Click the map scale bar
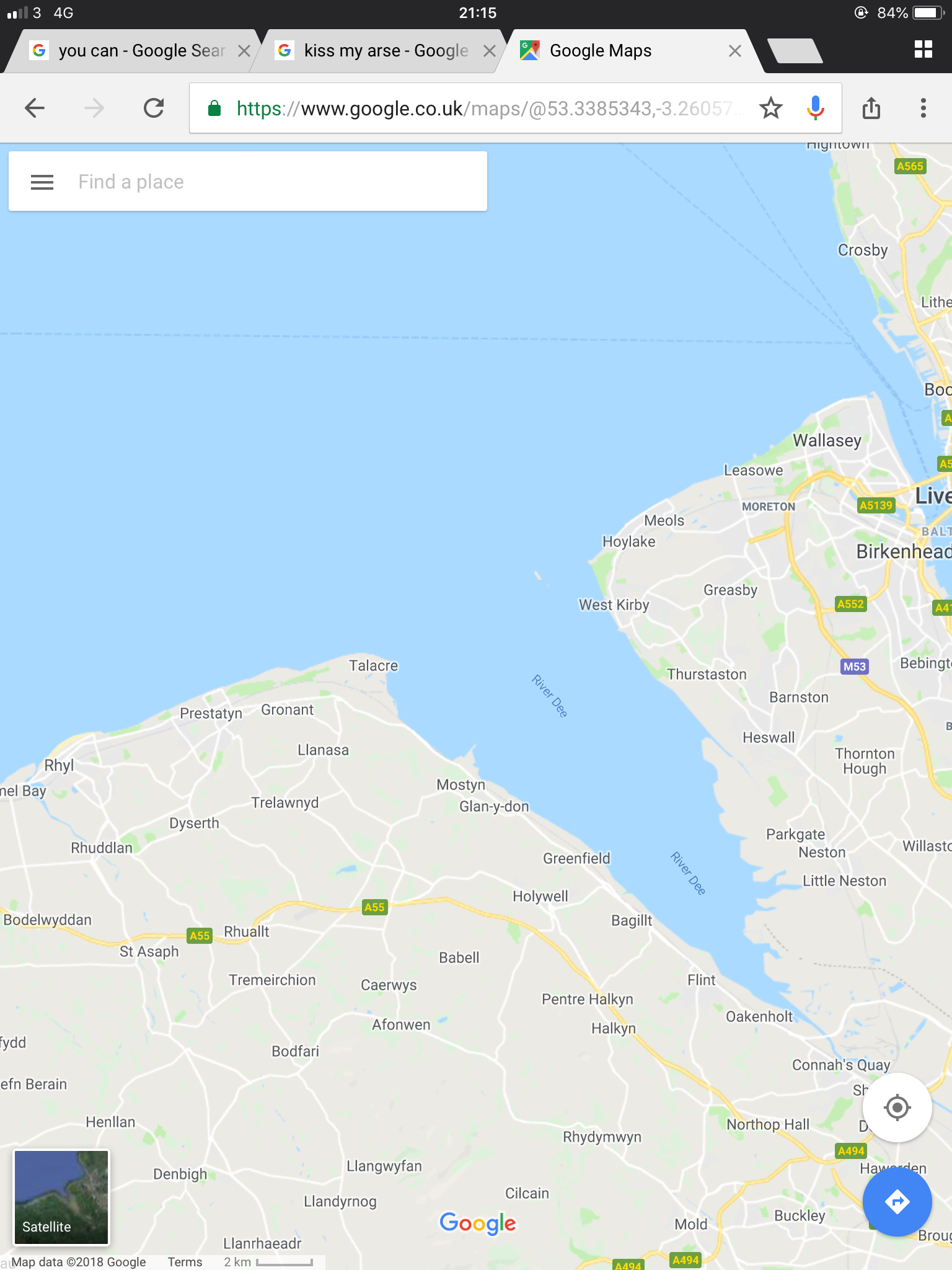952x1270 pixels. [268, 1262]
